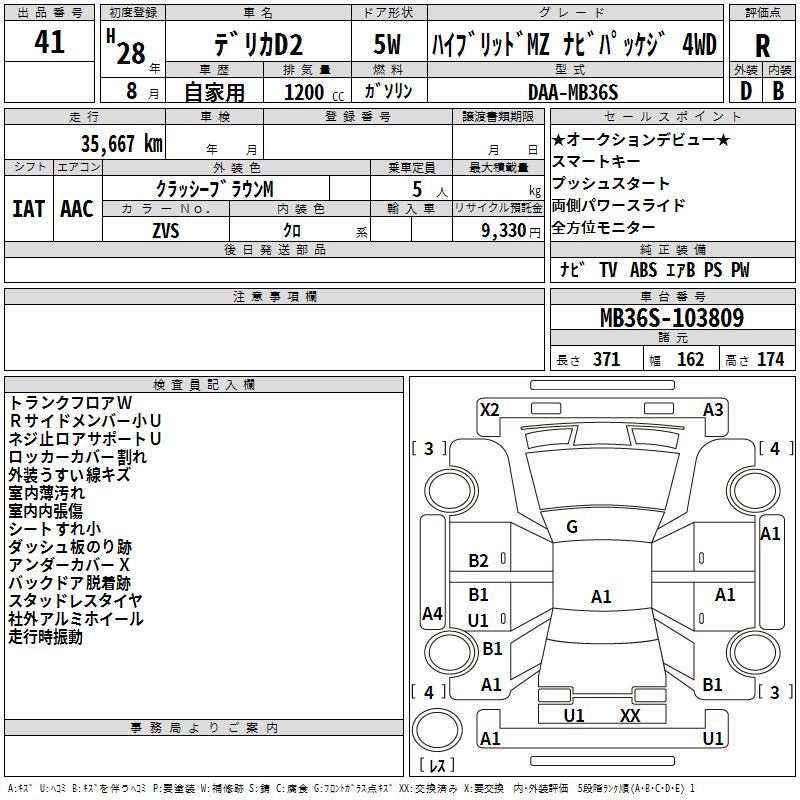The image size is (800, 800).
Task: Click the vehicle history value 自家用
Action: pos(214,92)
